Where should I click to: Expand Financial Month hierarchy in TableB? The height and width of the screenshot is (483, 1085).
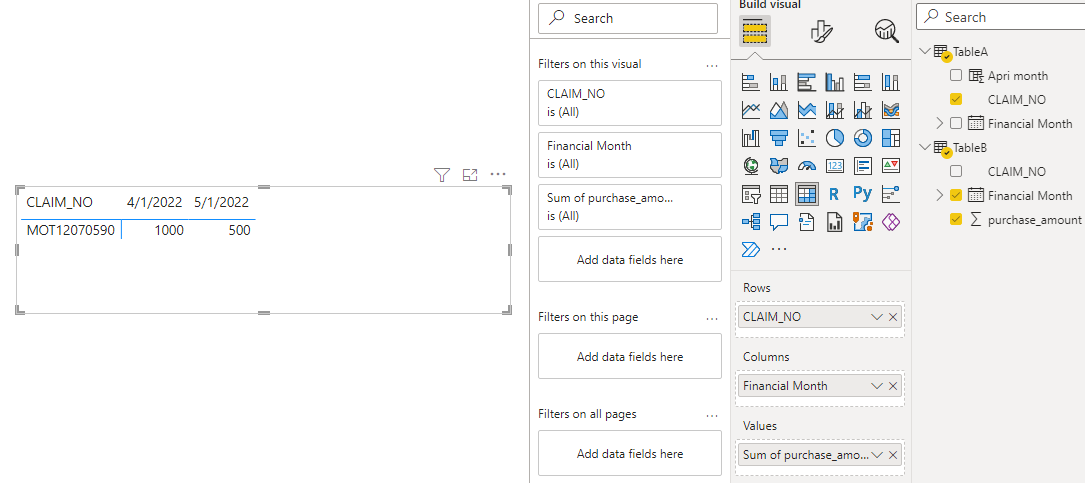pyautogui.click(x=940, y=195)
